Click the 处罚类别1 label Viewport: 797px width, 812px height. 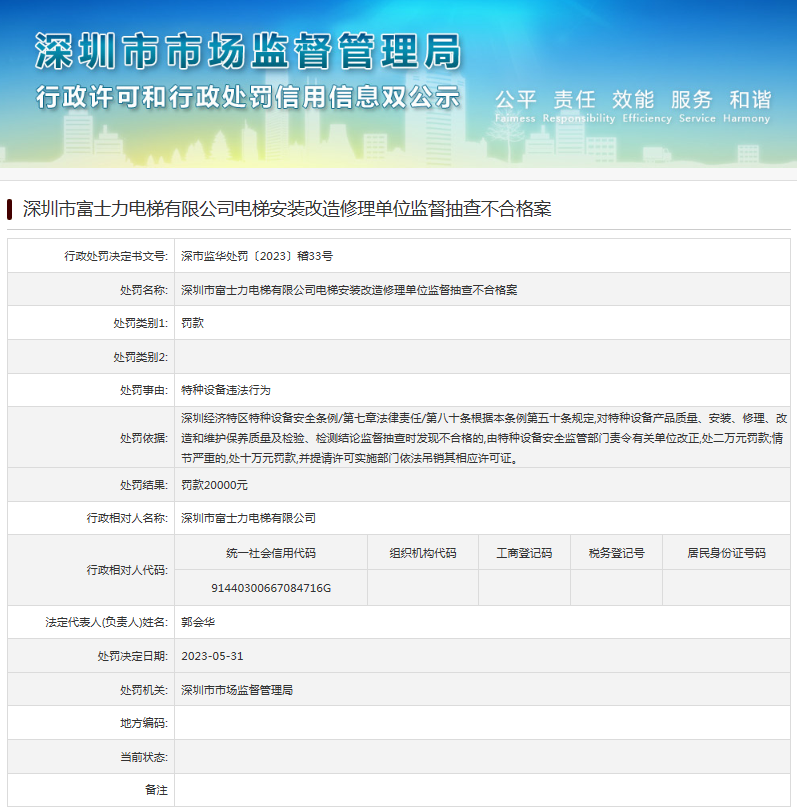point(141,323)
